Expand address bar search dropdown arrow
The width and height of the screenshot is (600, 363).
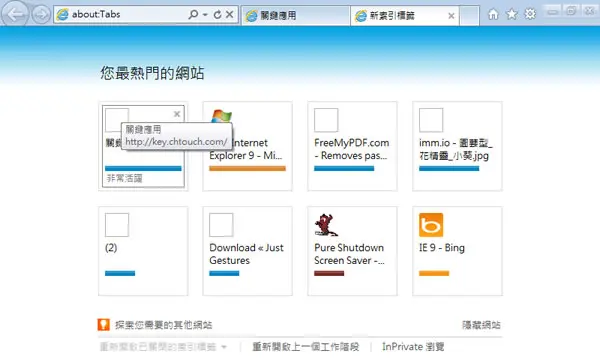(205, 15)
